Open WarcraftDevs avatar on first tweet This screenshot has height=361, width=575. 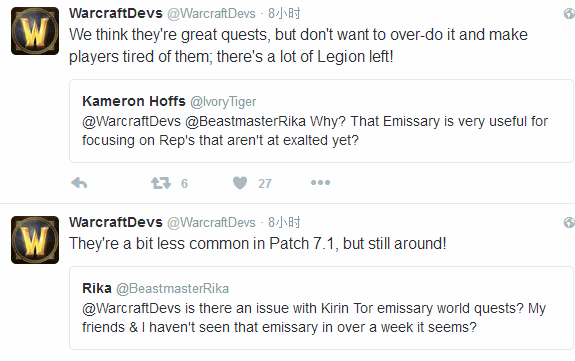click(x=35, y=31)
